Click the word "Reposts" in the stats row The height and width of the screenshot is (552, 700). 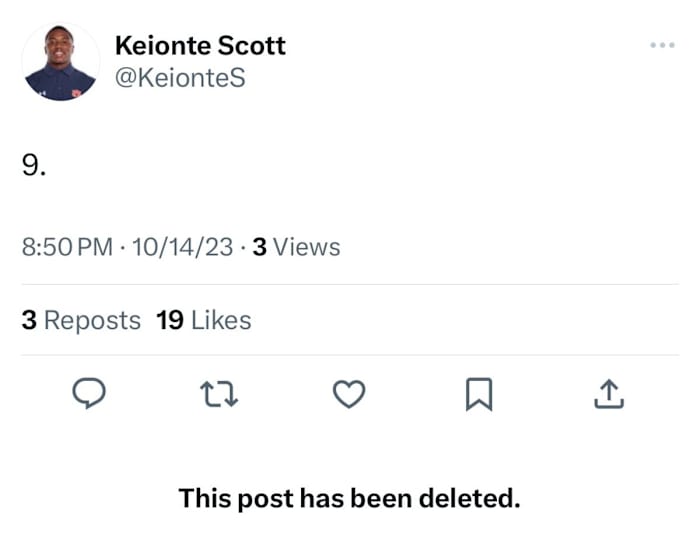(x=93, y=320)
